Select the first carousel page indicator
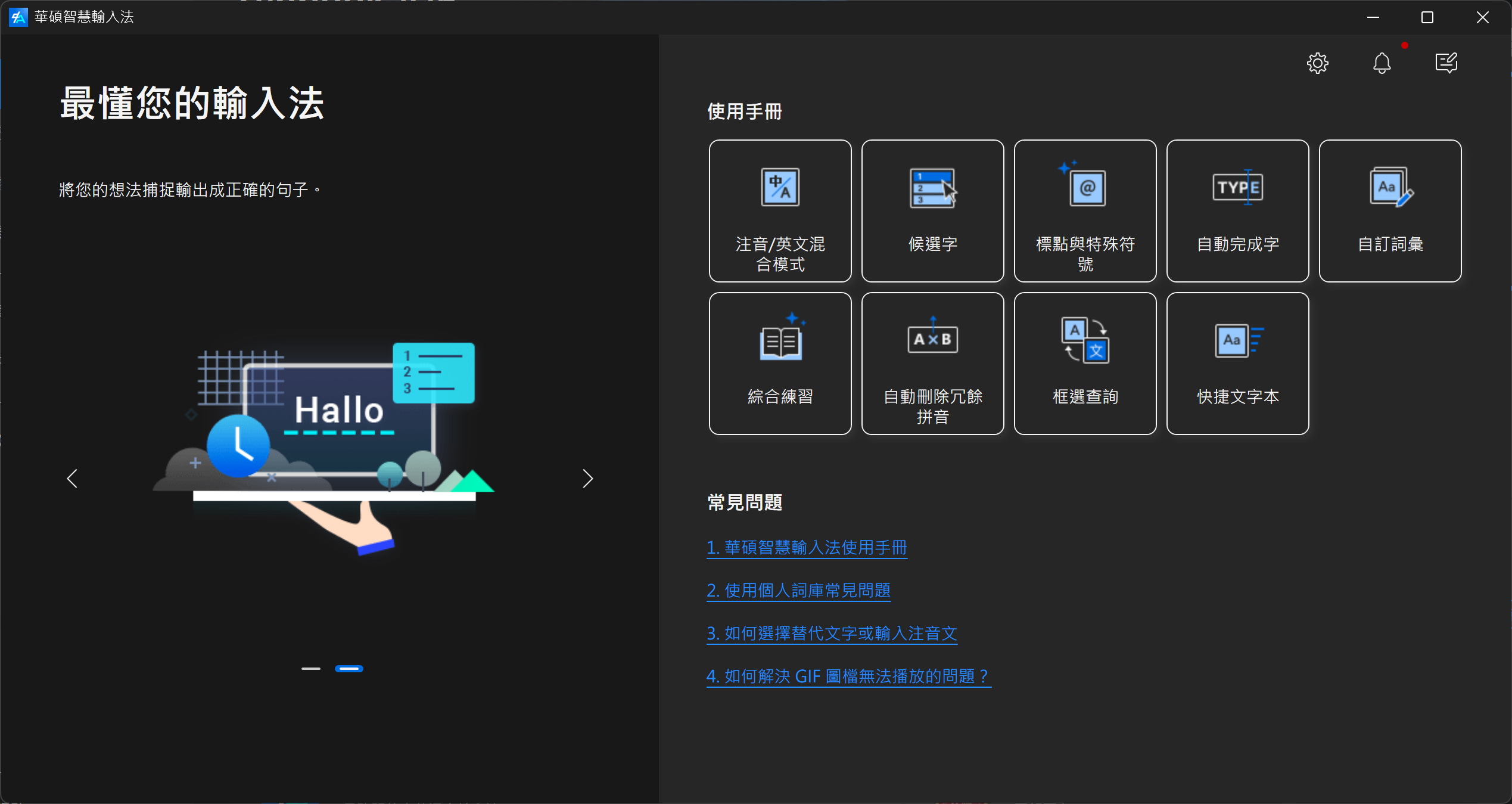Image resolution: width=1512 pixels, height=804 pixels. click(310, 669)
